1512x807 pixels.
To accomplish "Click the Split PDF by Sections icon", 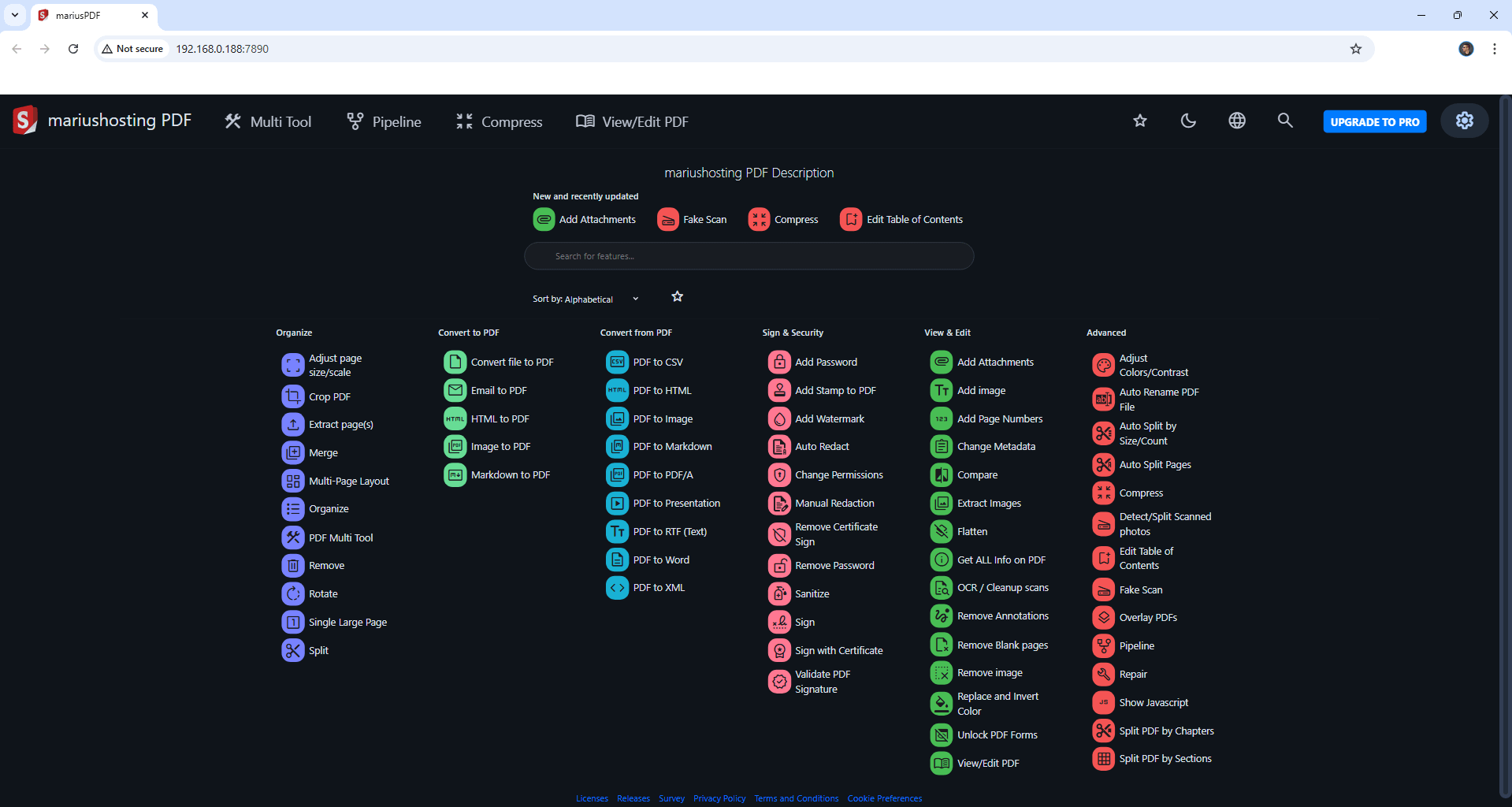I will (1104, 758).
